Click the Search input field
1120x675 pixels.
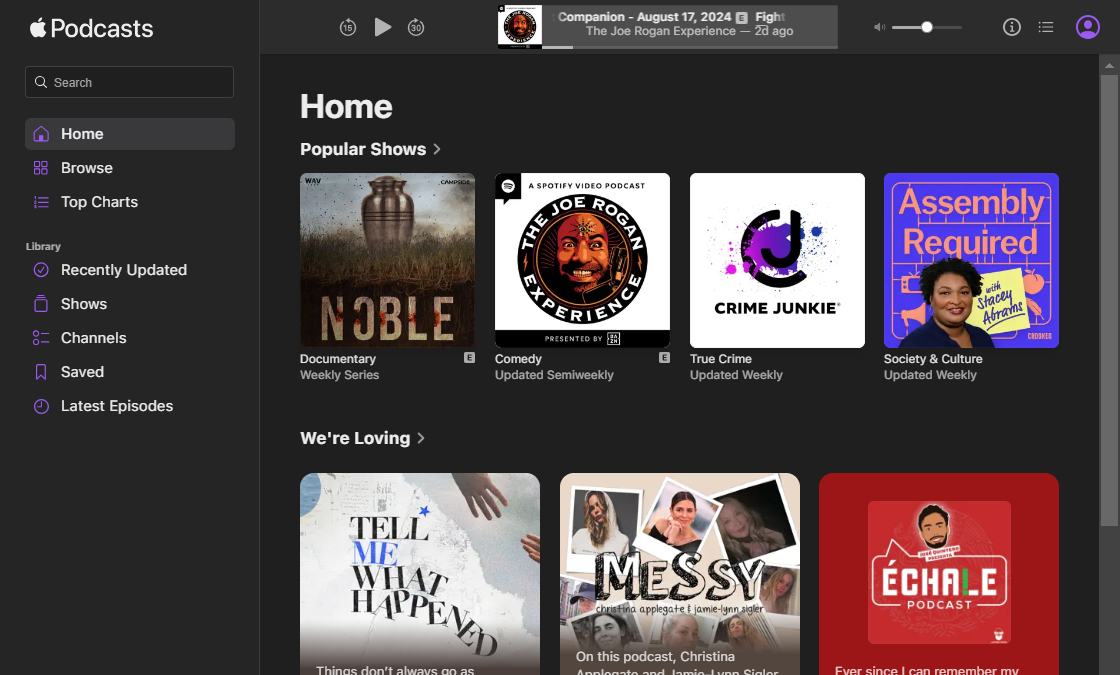coord(130,82)
